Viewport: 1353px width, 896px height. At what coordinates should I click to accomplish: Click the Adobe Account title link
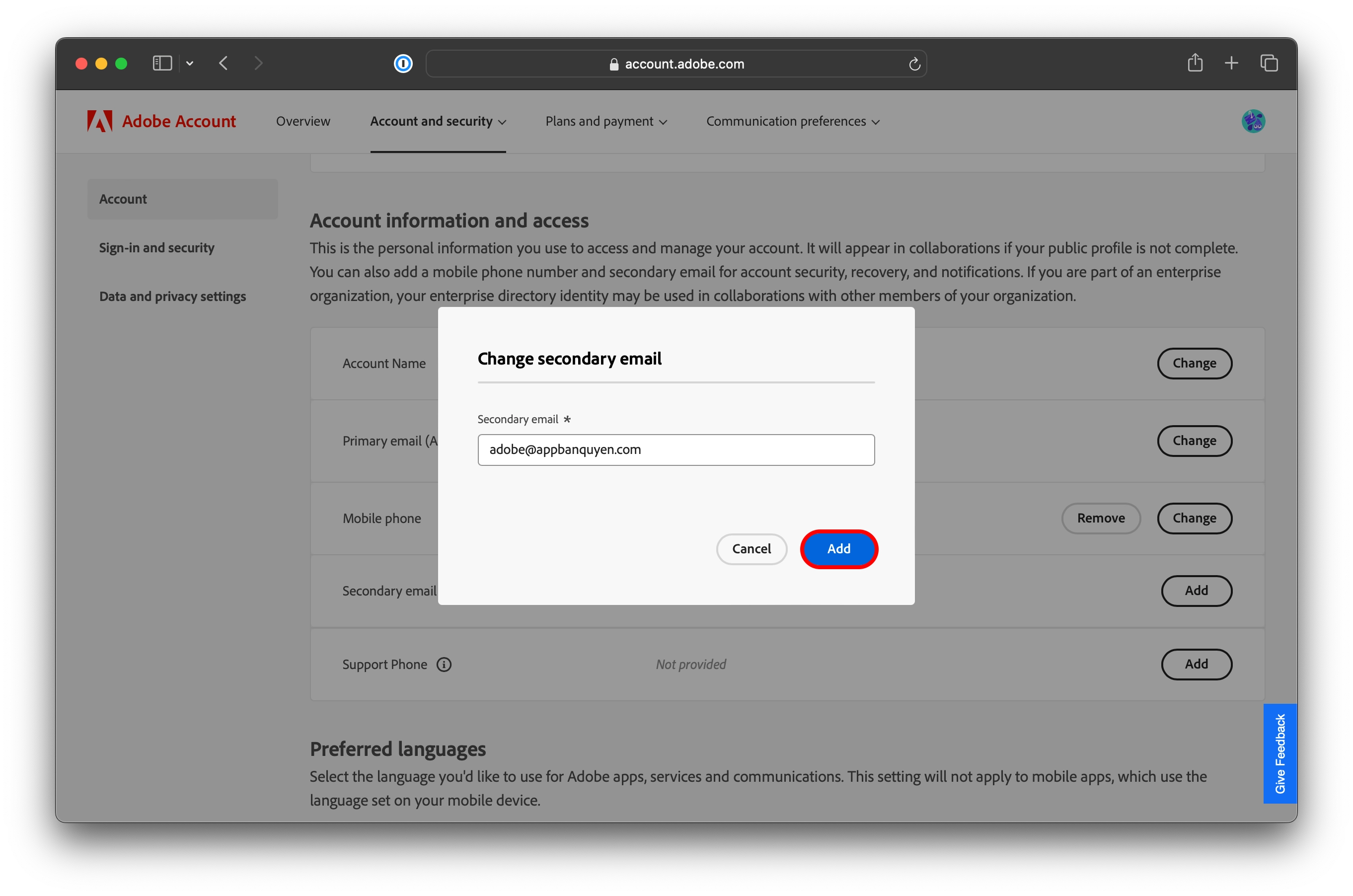coord(179,121)
